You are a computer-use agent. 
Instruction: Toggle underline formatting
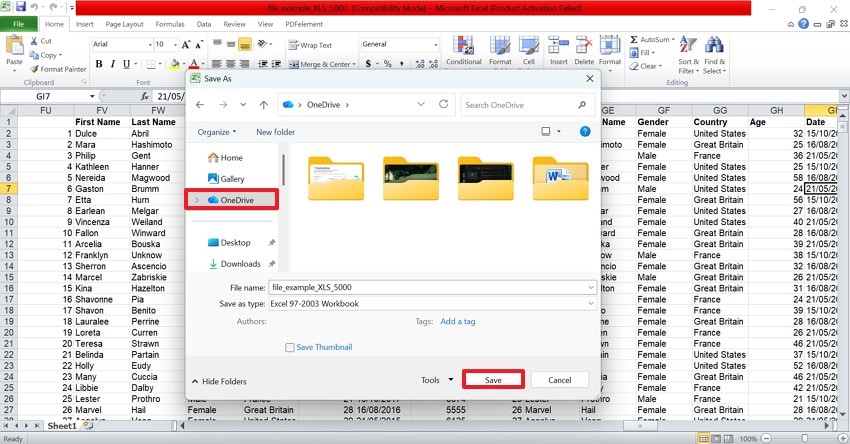click(x=126, y=64)
